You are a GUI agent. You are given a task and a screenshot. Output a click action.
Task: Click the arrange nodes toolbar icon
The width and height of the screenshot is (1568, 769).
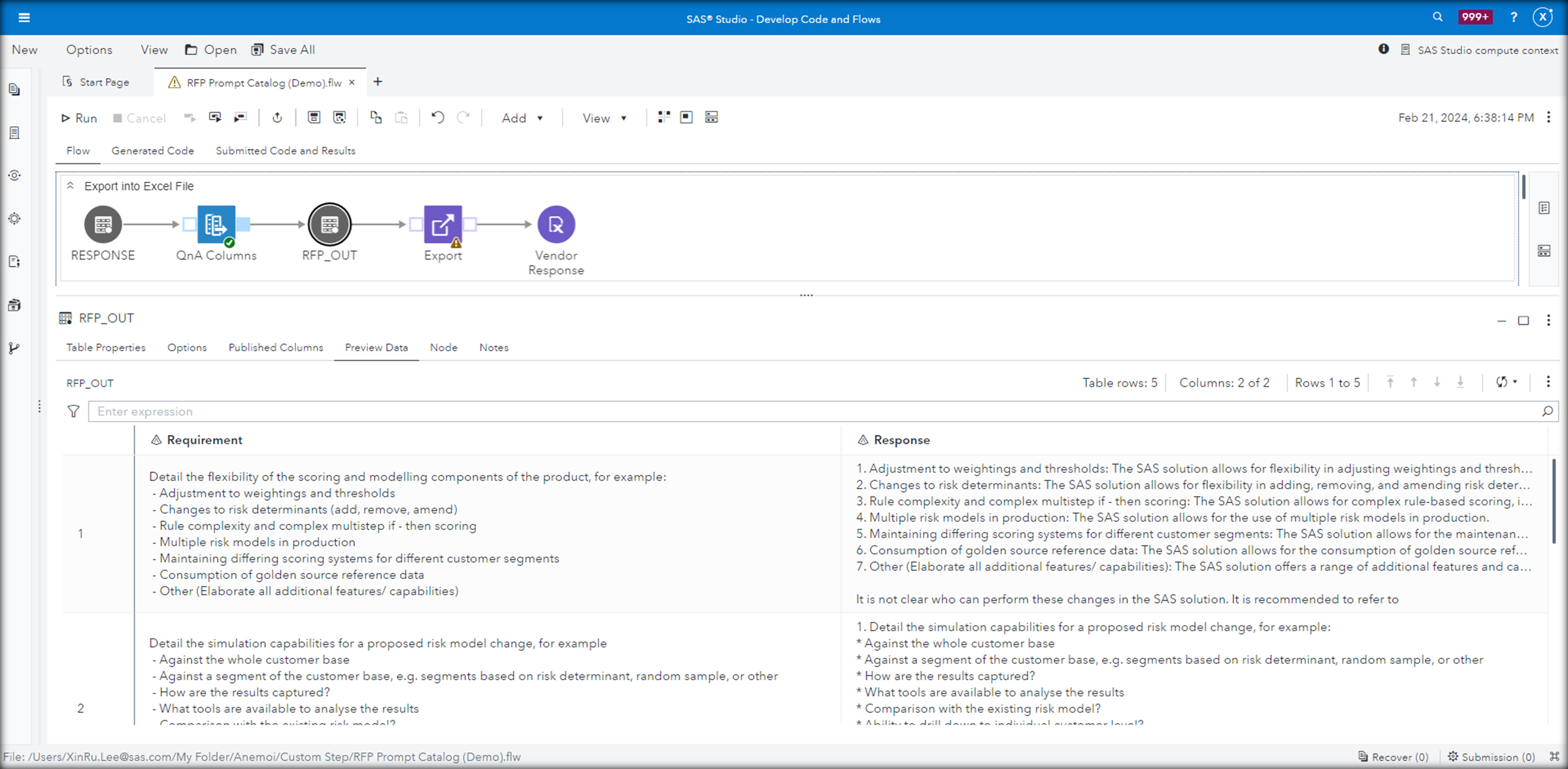663,117
